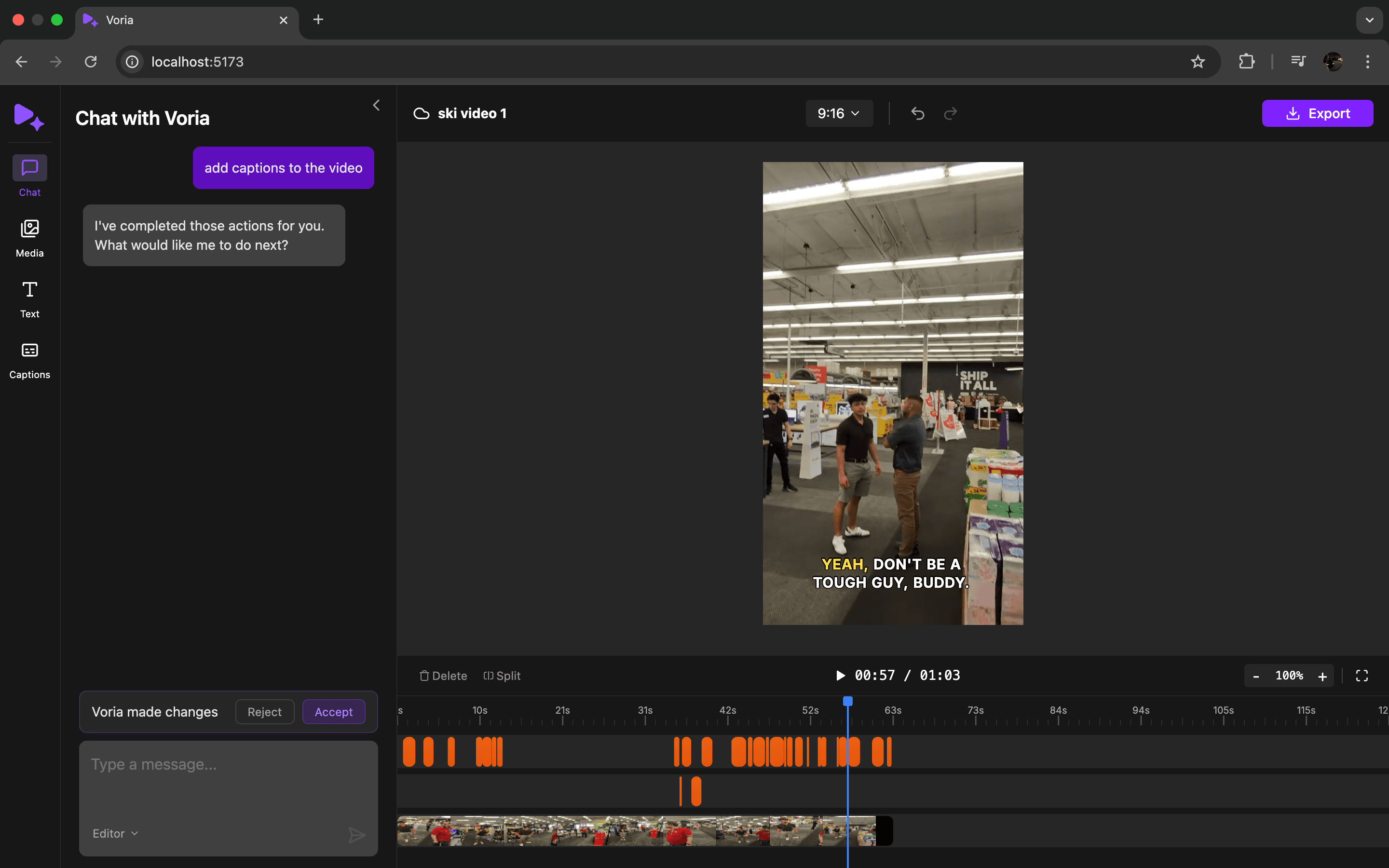Redo the last change
This screenshot has width=1389, height=868.
tap(951, 114)
